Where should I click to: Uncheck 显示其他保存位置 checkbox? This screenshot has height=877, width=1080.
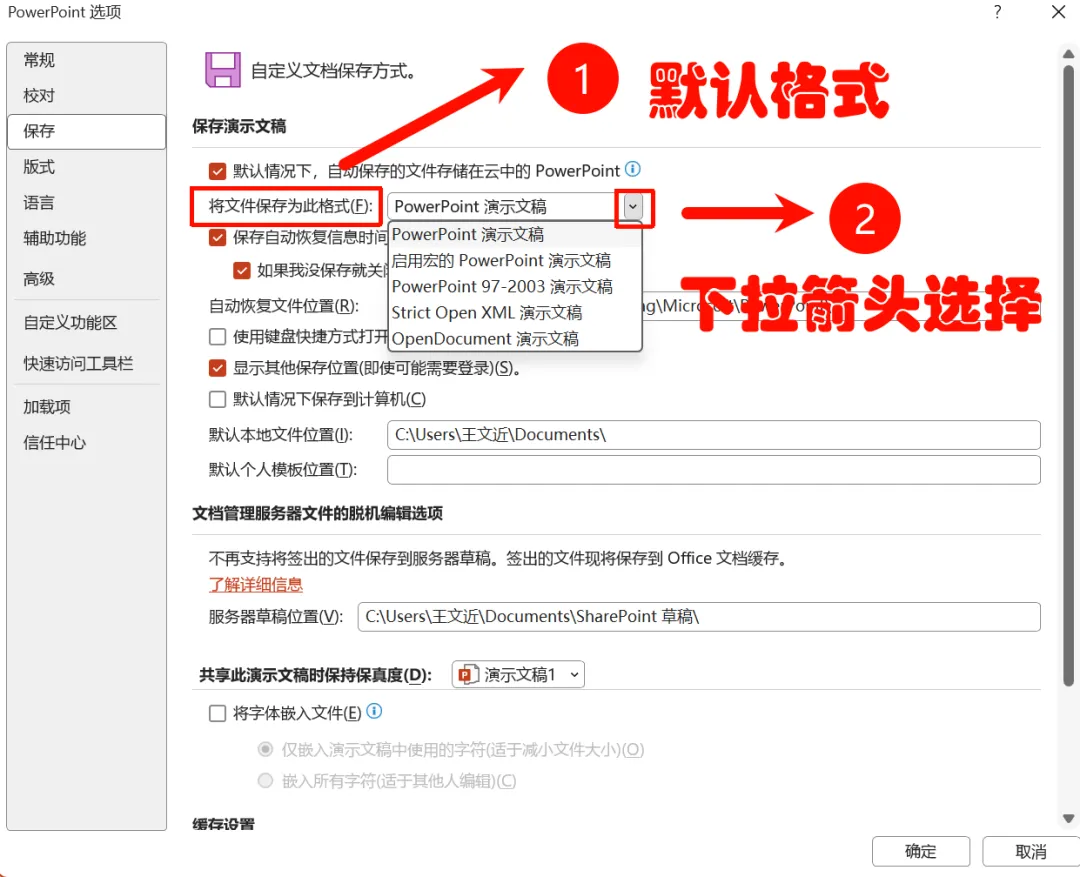point(218,368)
